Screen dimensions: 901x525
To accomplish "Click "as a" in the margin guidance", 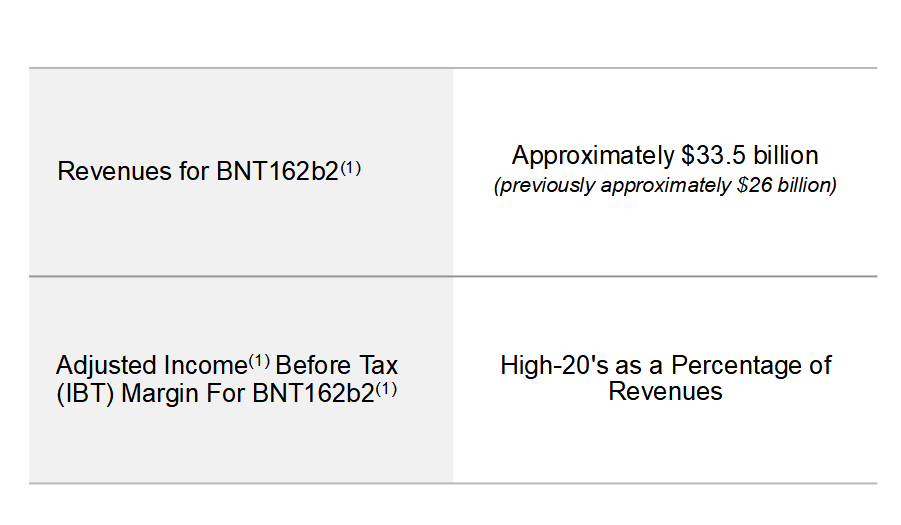I will (632, 365).
